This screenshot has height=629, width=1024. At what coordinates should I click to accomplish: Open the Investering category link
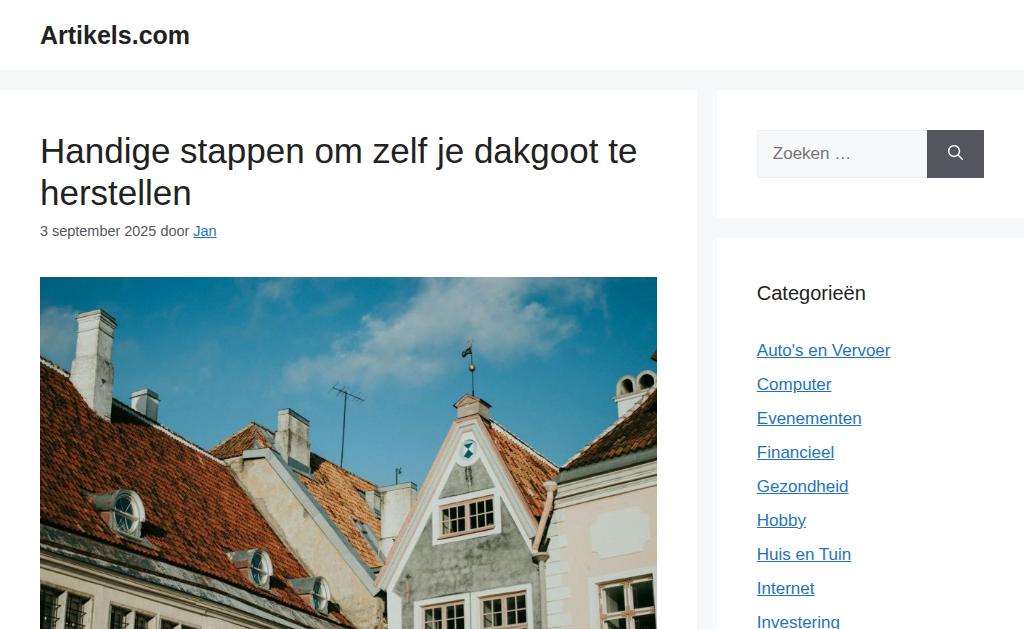tap(798, 621)
